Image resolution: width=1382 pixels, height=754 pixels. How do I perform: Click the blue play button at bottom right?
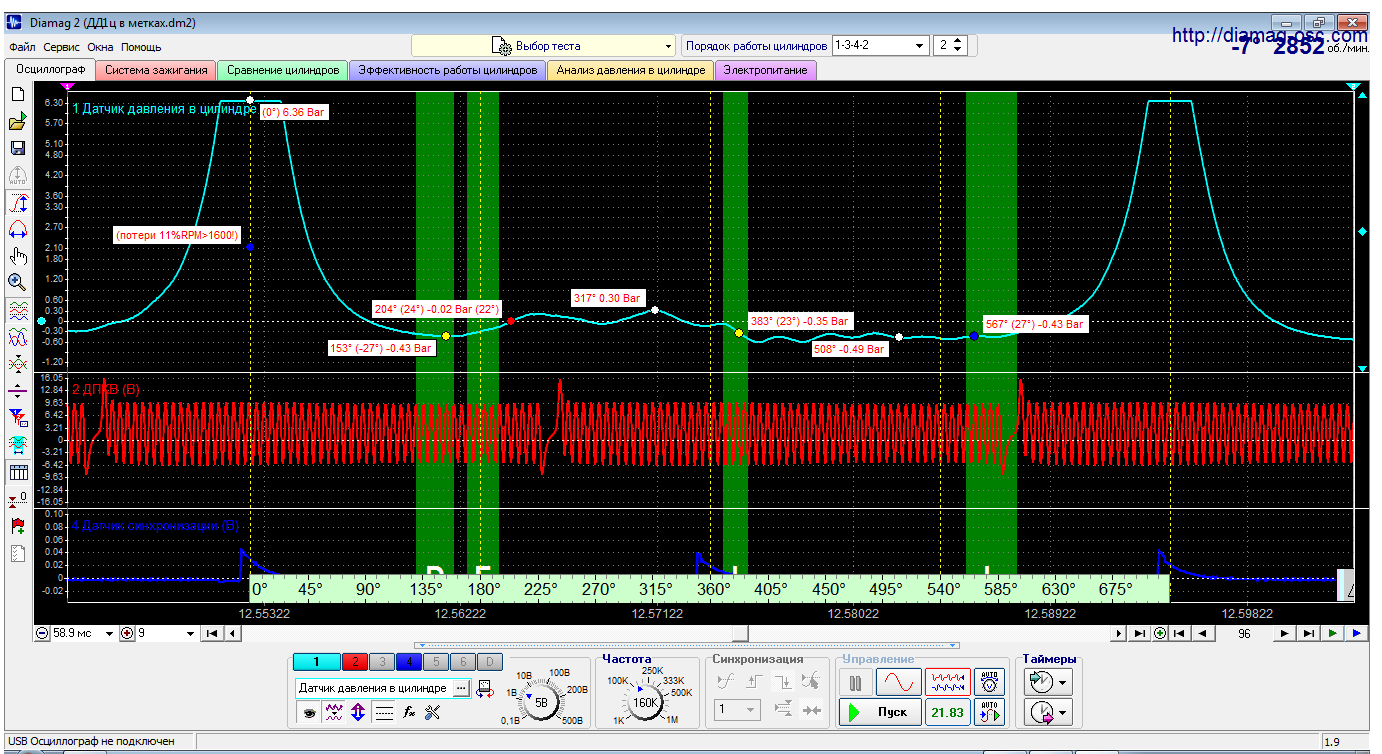[x=1356, y=633]
